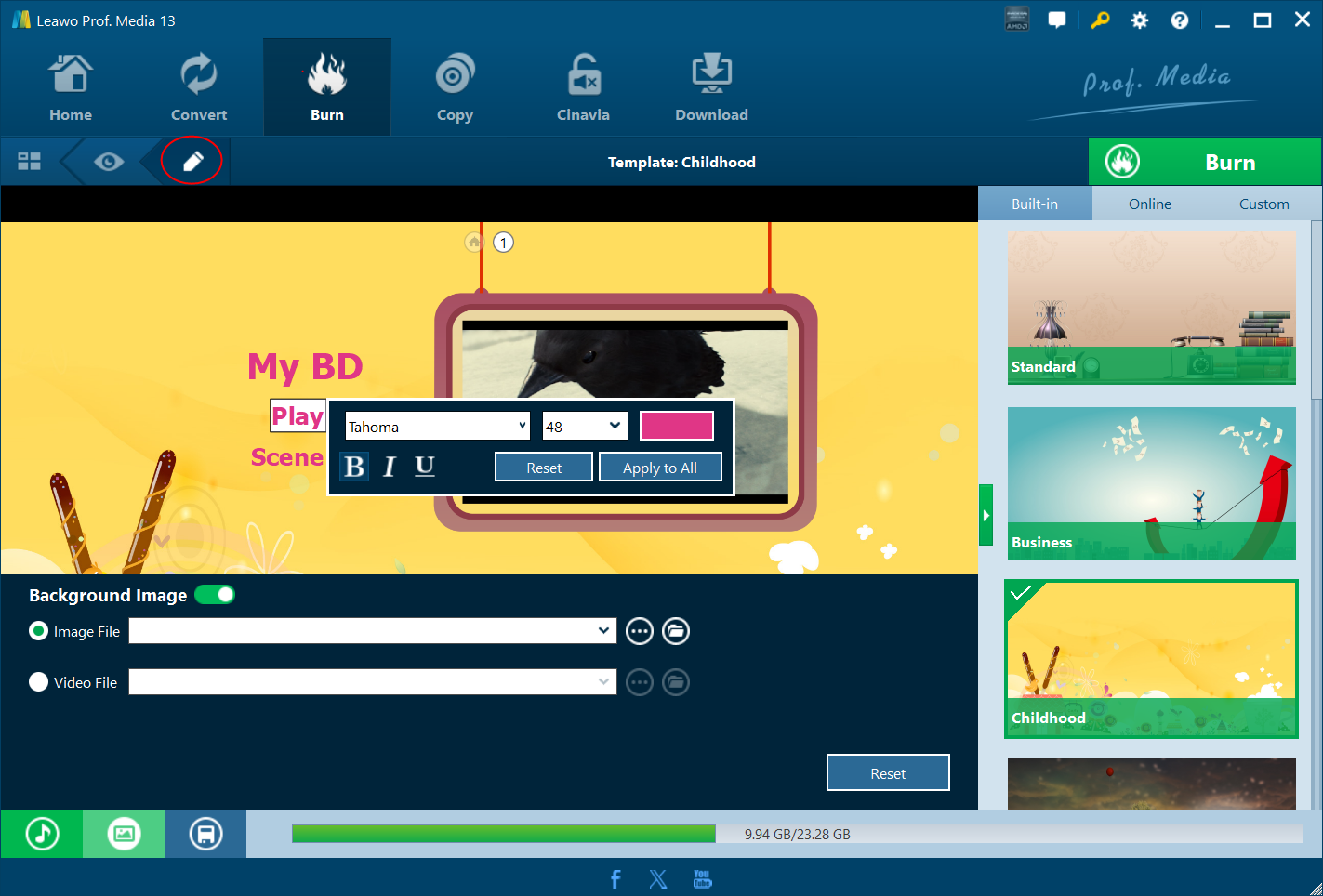1323x896 pixels.
Task: Preview the menu with eye icon
Action: [109, 162]
